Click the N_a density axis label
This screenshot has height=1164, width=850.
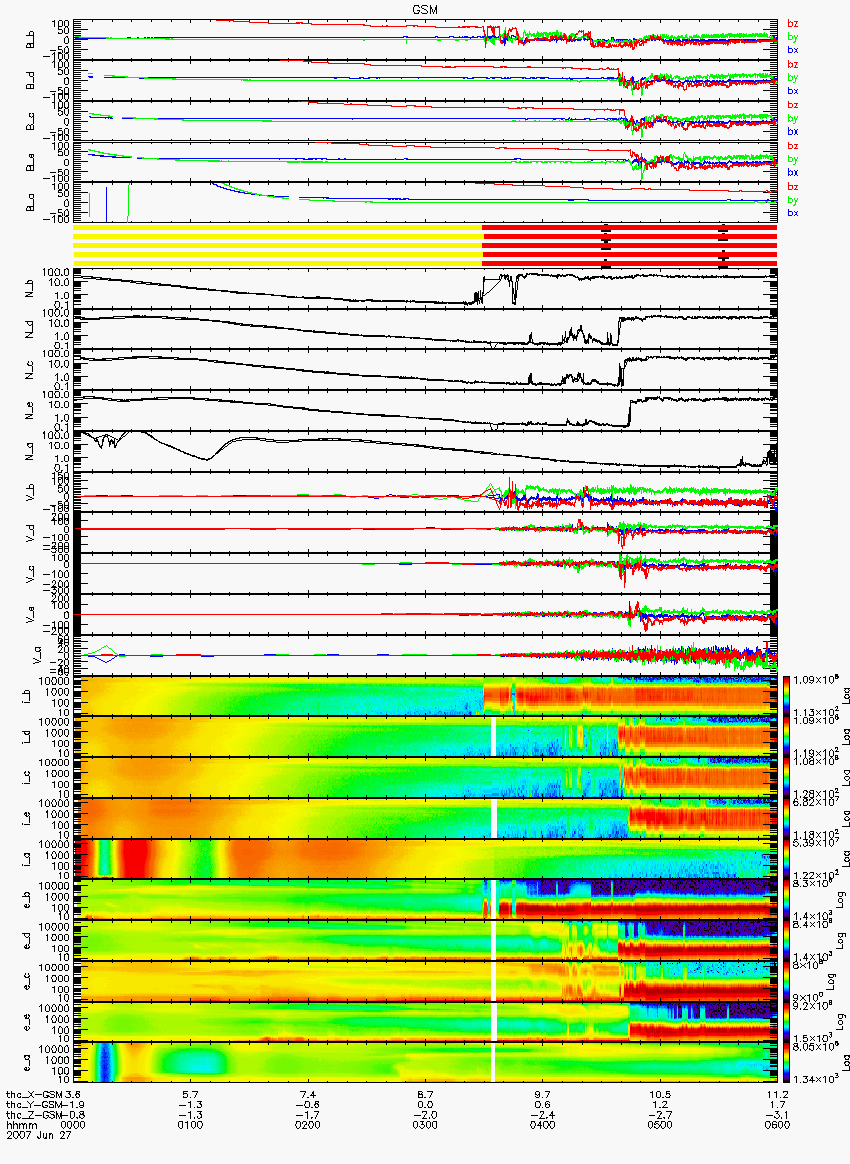[30, 449]
